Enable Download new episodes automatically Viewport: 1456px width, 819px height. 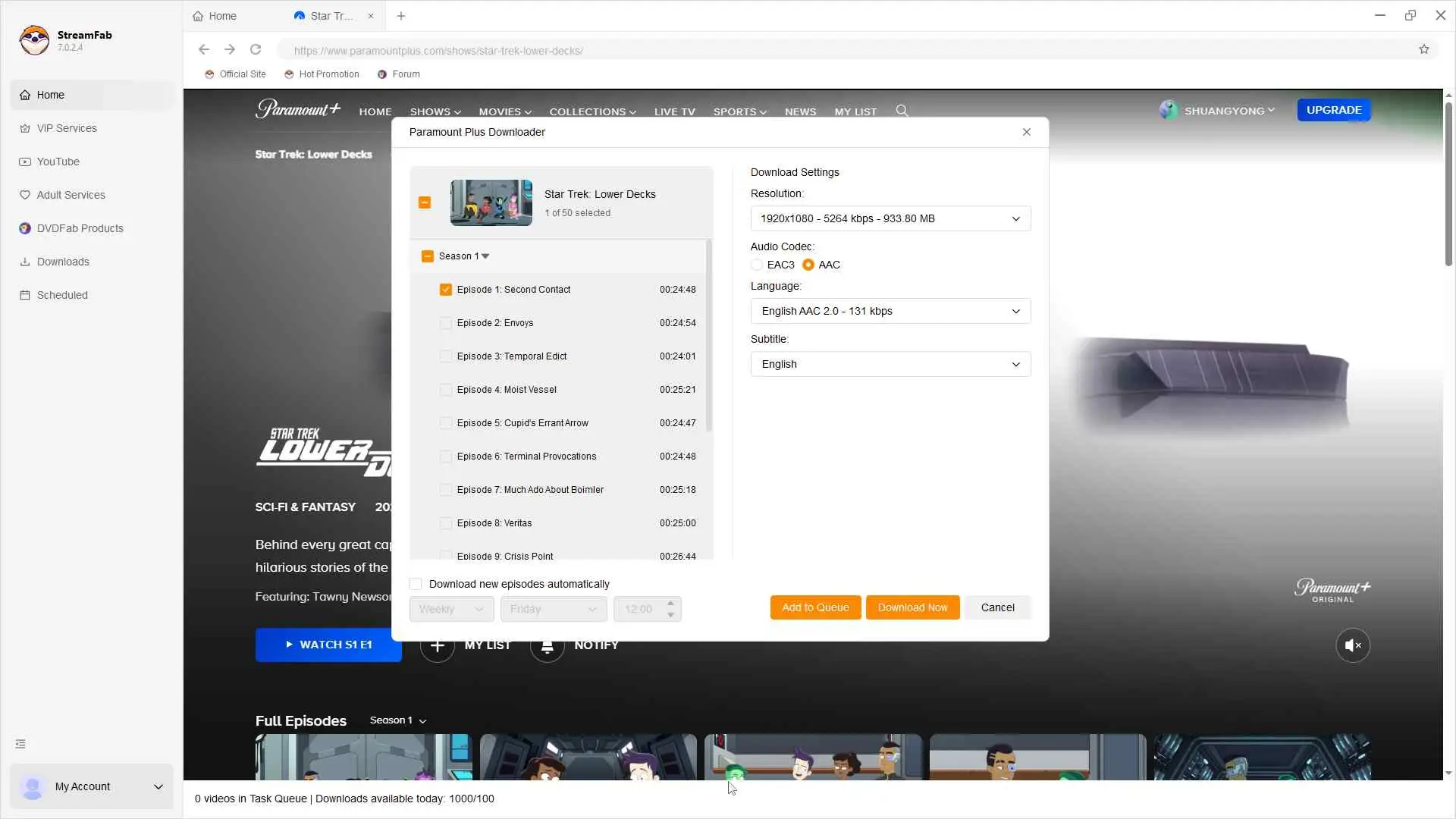point(416,584)
